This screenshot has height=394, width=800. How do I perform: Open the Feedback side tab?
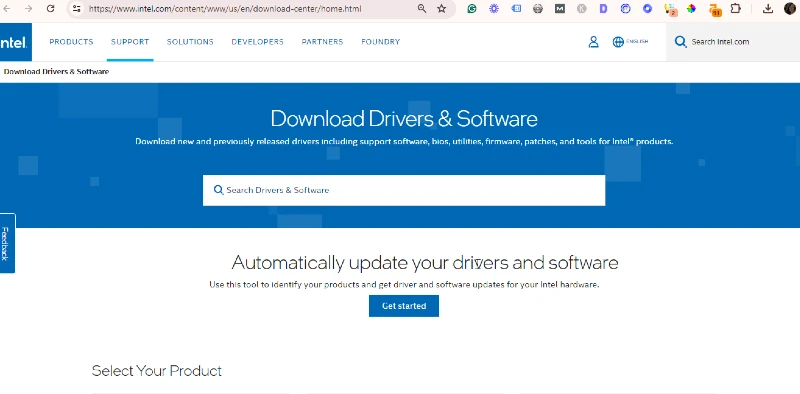click(x=7, y=243)
